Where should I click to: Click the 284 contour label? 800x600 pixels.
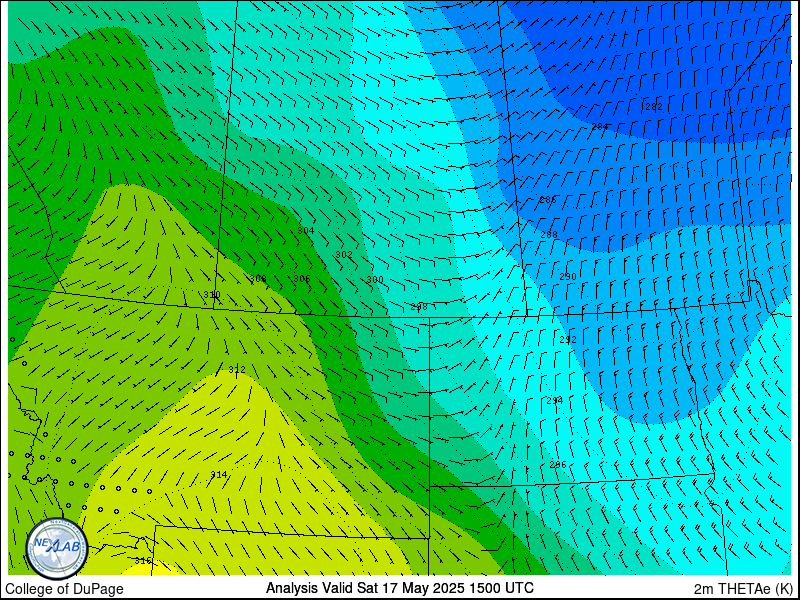pyautogui.click(x=599, y=127)
